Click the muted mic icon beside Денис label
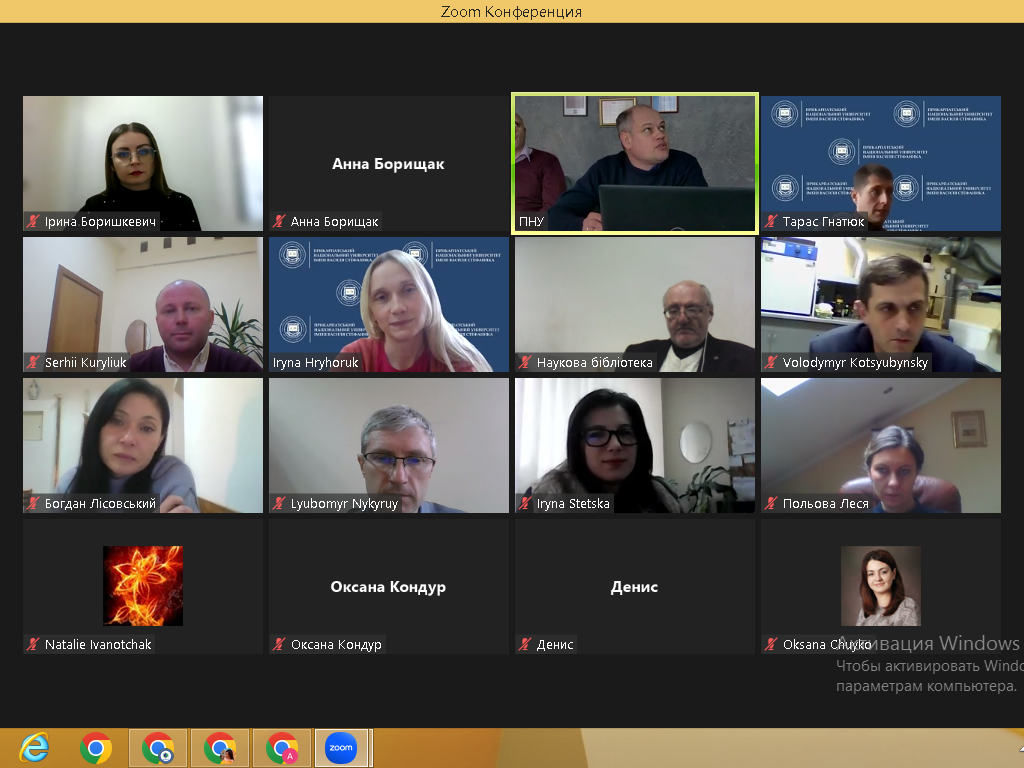 [525, 645]
